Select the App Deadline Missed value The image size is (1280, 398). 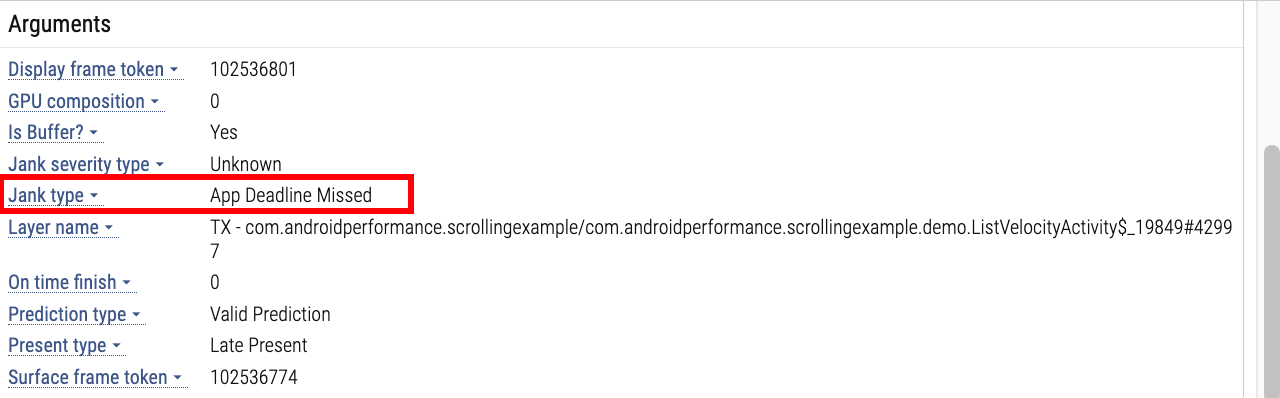pyautogui.click(x=291, y=195)
